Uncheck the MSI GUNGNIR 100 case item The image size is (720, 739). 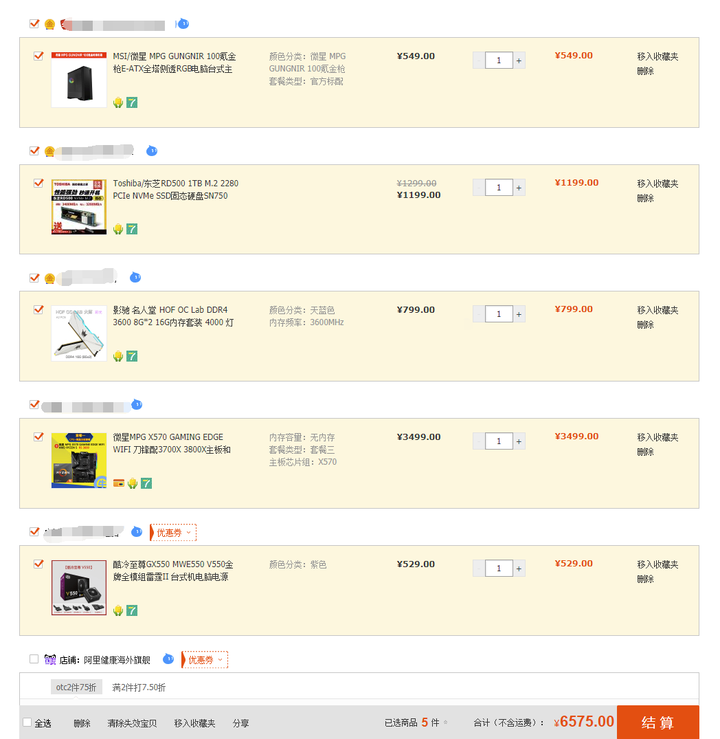pyautogui.click(x=39, y=56)
